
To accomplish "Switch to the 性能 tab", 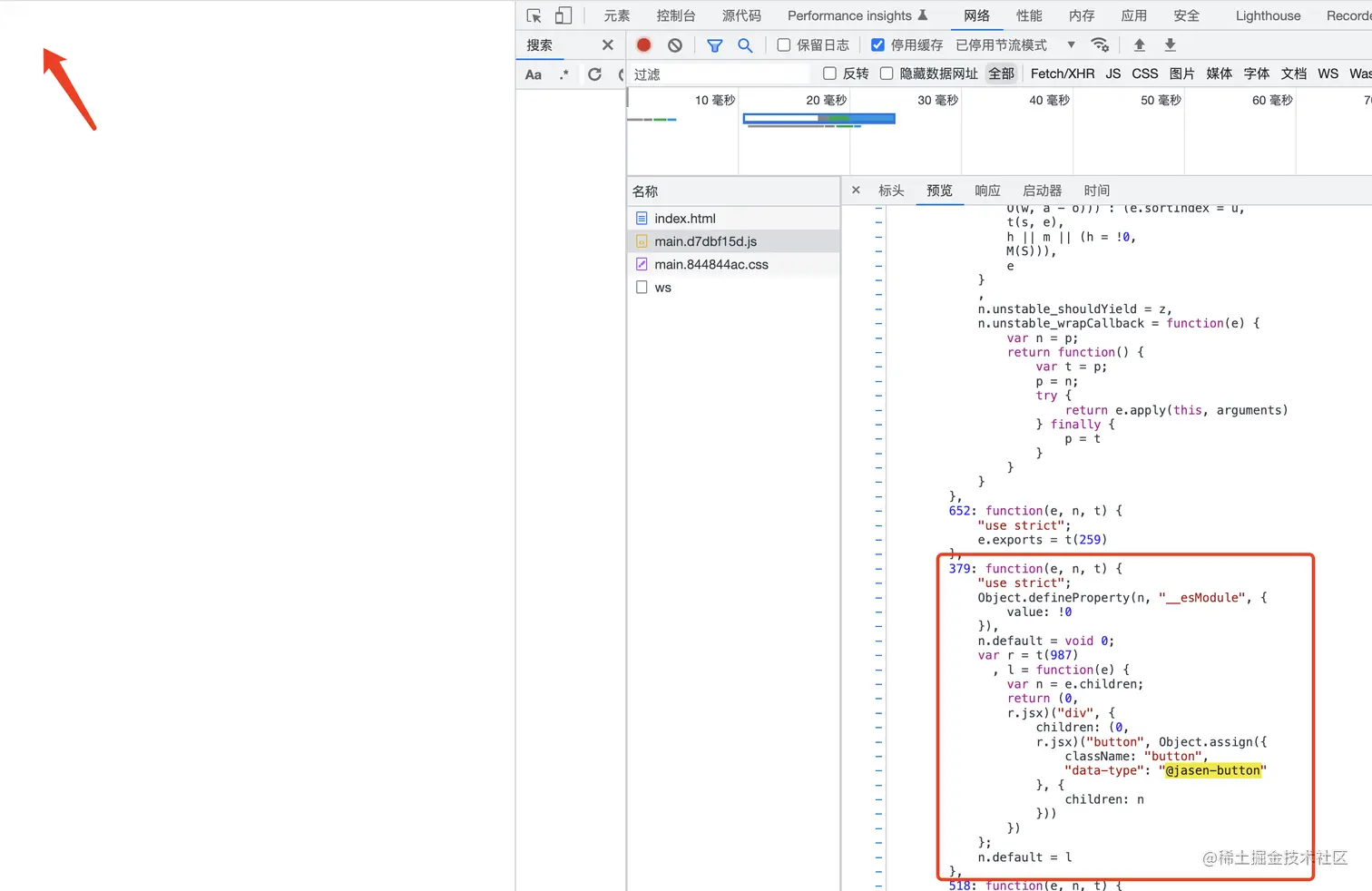I will (1029, 15).
